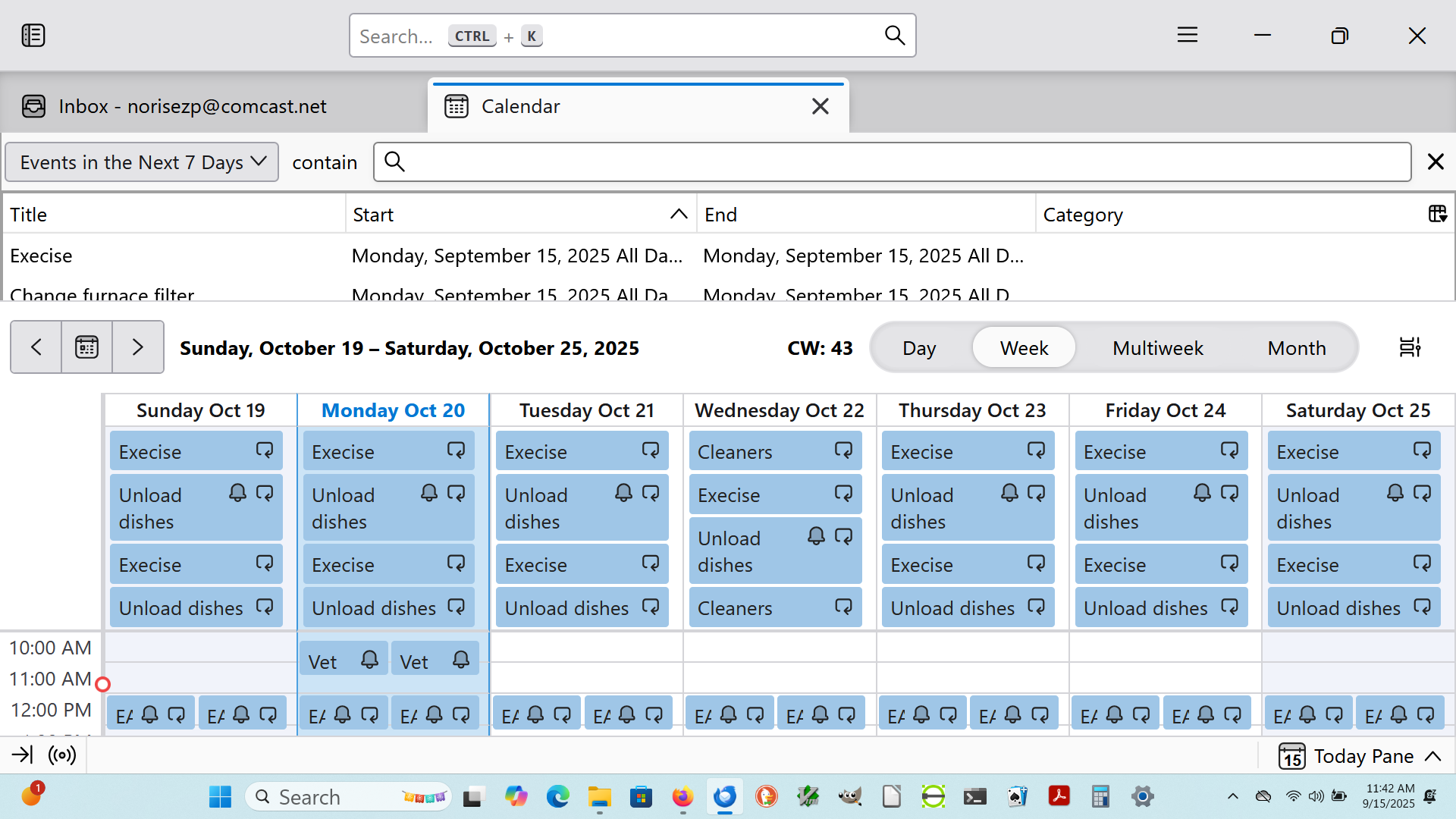1456x819 pixels.
Task: Switch to the Inbox mail tab
Action: [x=193, y=106]
